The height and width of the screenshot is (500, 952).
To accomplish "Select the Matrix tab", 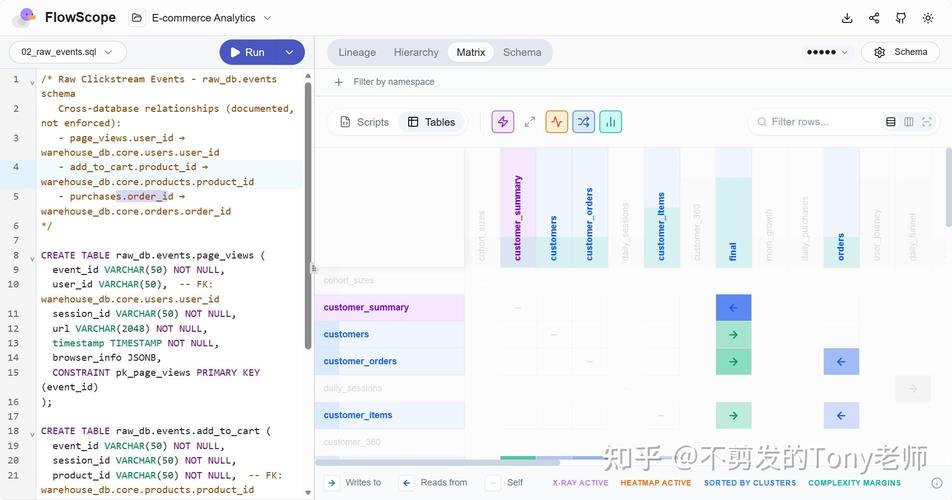I will (x=471, y=52).
